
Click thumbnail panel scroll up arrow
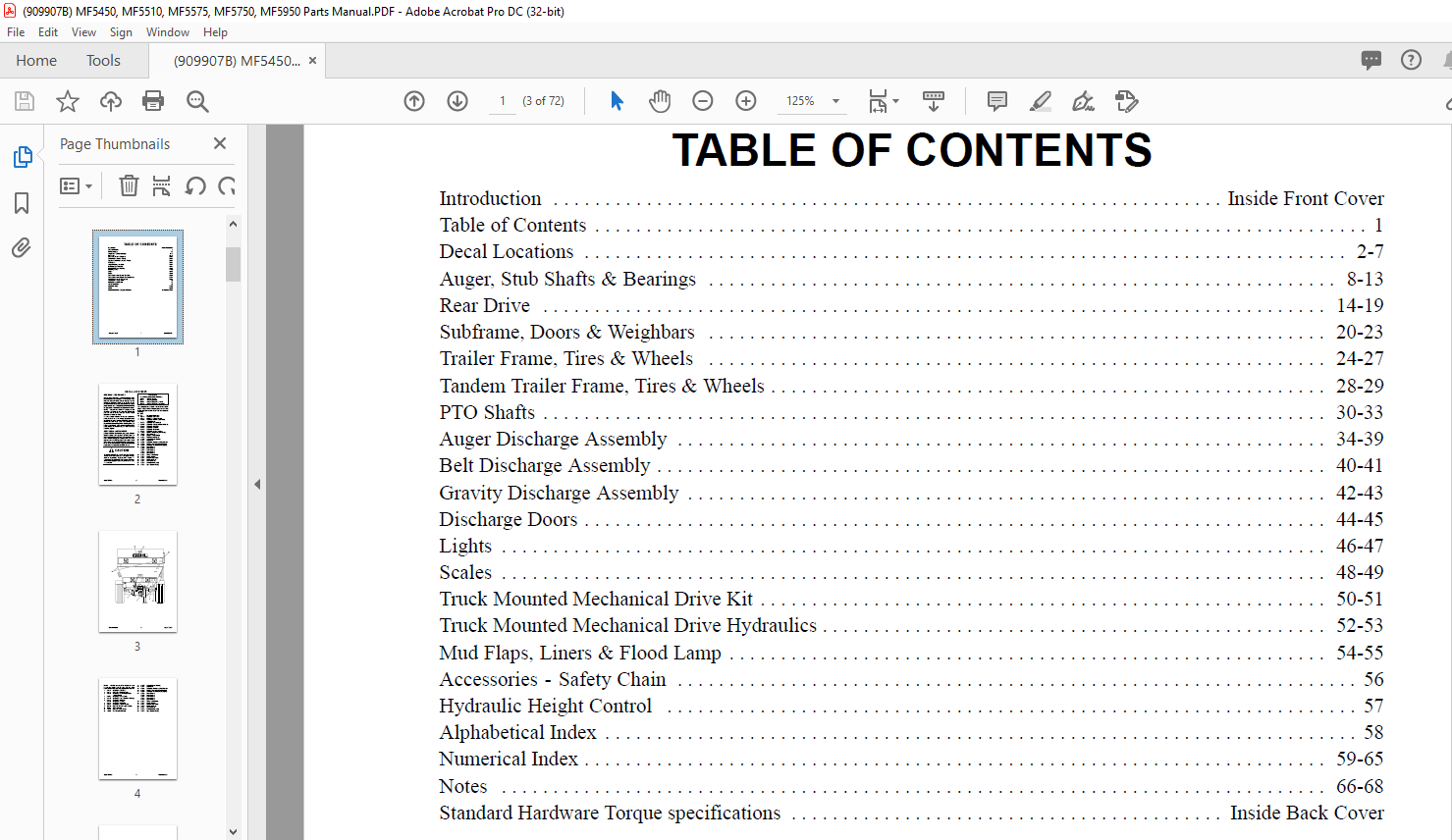click(233, 225)
